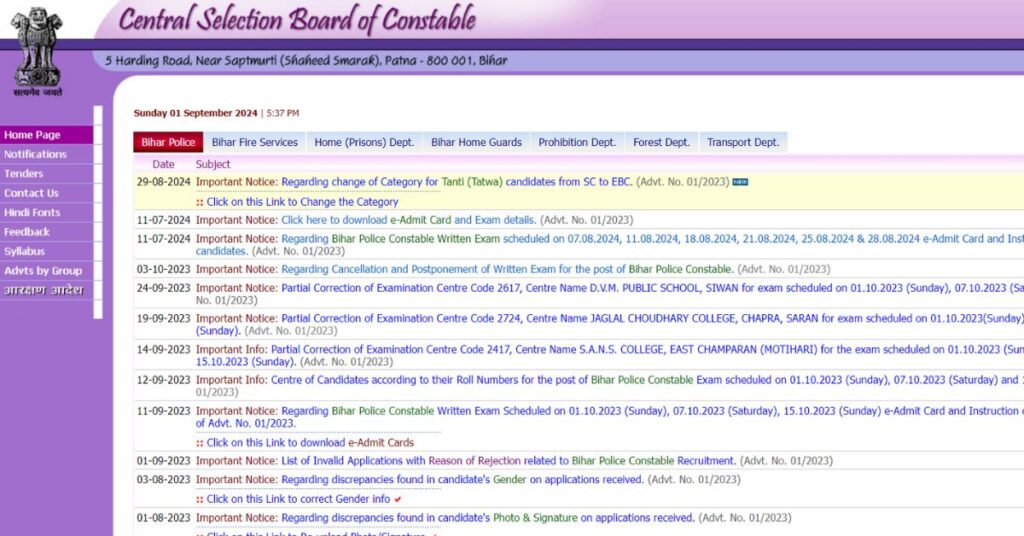Switch to the Home (Prisons) Dept. tab
The width and height of the screenshot is (1024, 536).
[x=364, y=142]
